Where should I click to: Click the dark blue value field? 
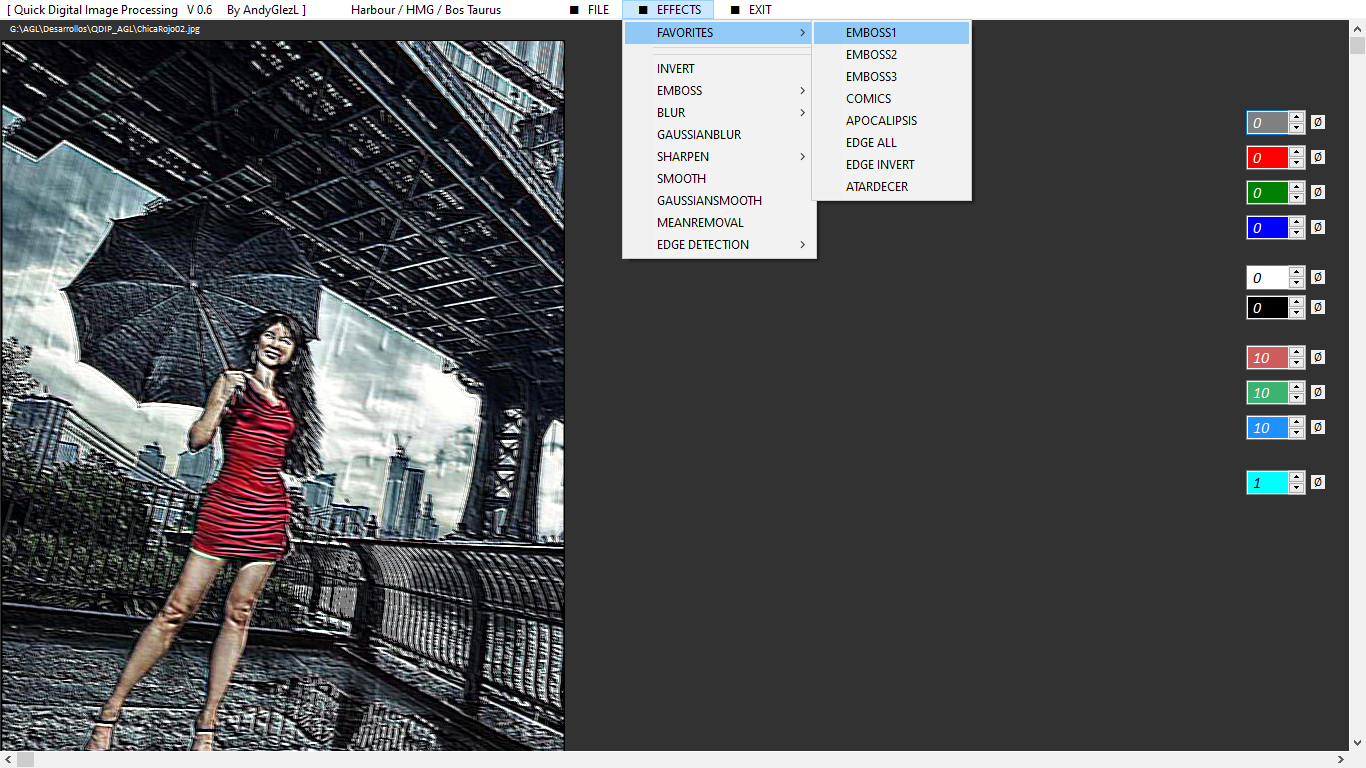tap(1267, 228)
